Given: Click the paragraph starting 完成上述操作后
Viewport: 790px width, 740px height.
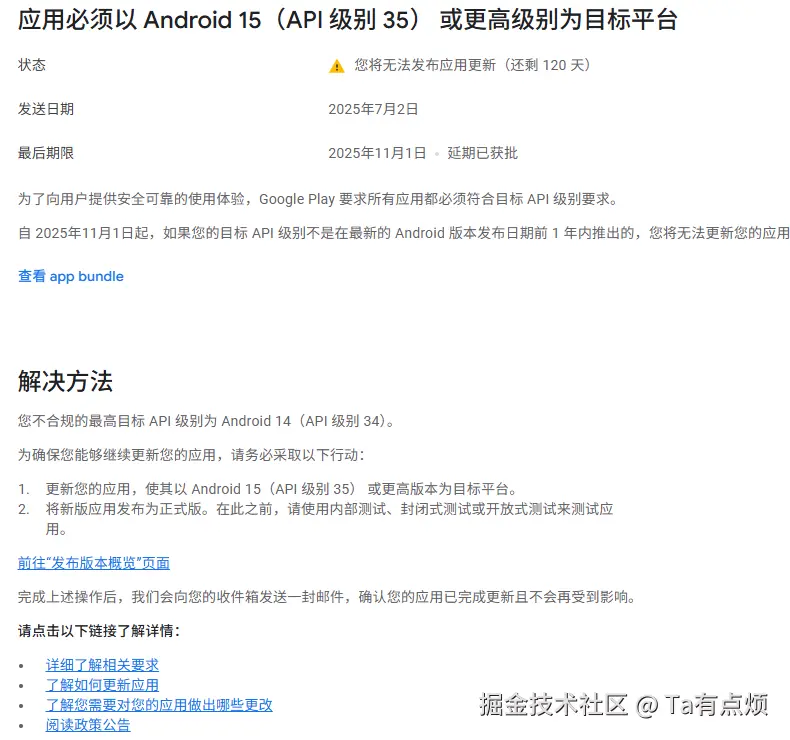Looking at the screenshot, I should pyautogui.click(x=328, y=597).
